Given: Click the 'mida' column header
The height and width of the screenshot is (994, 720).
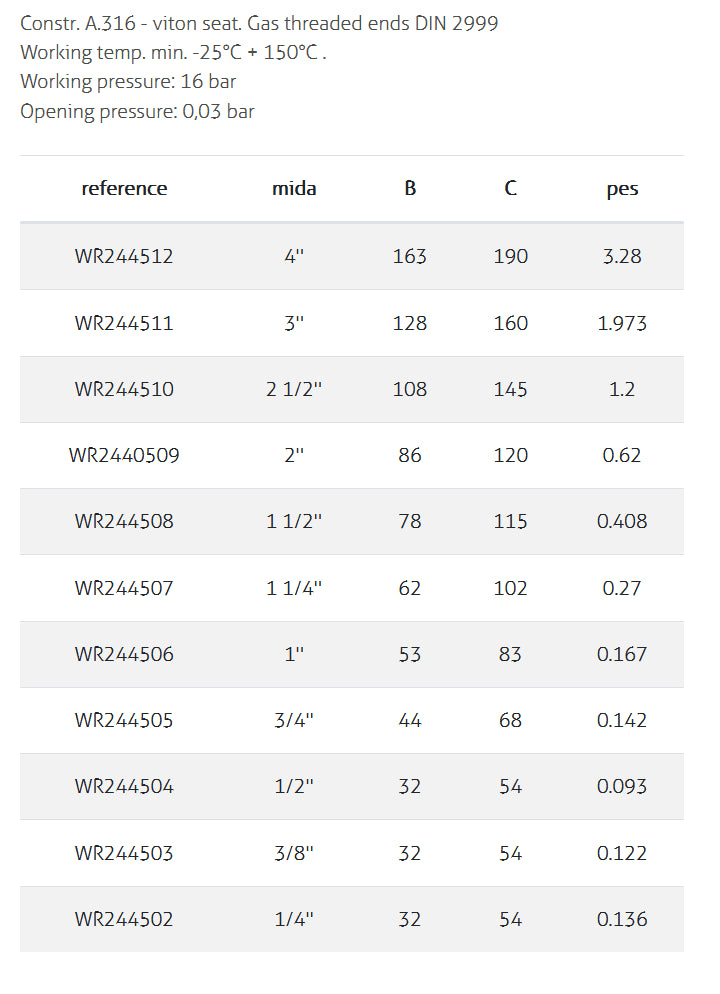Looking at the screenshot, I should click(x=294, y=188).
